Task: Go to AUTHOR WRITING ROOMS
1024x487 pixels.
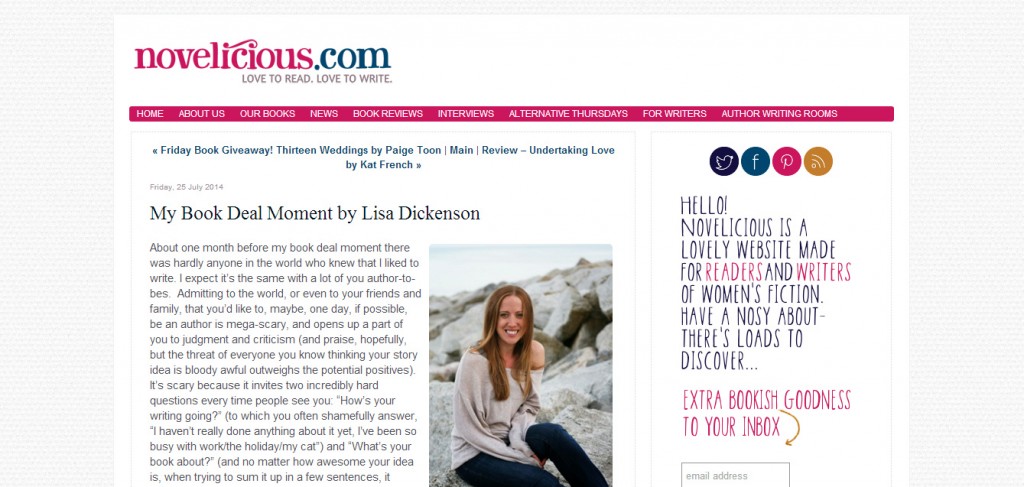Action: (779, 114)
